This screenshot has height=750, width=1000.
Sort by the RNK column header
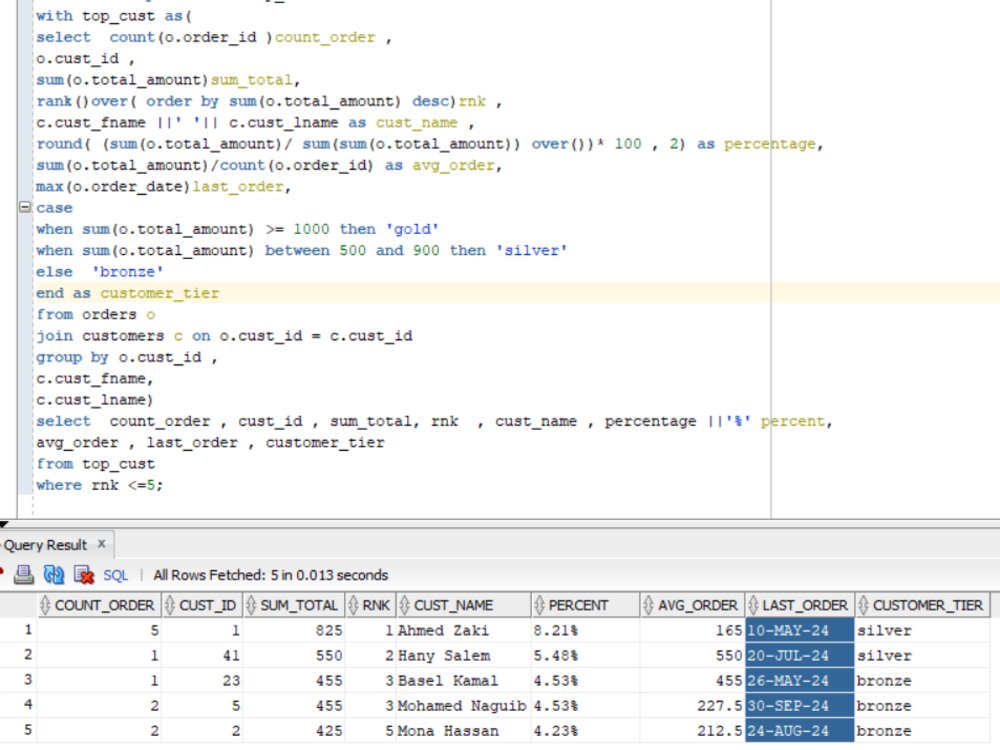click(x=370, y=605)
